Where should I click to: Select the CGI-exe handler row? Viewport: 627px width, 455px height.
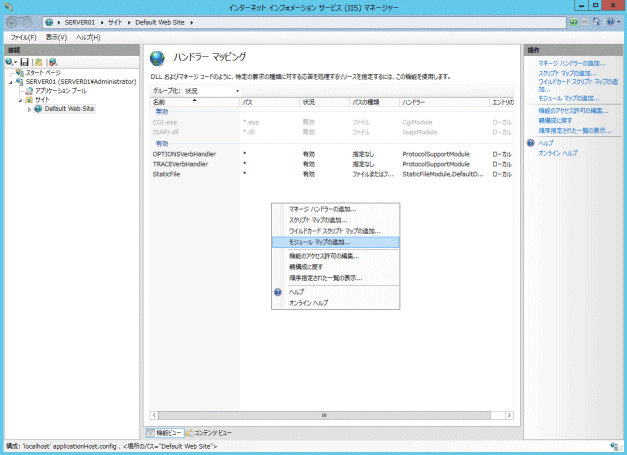click(x=332, y=122)
